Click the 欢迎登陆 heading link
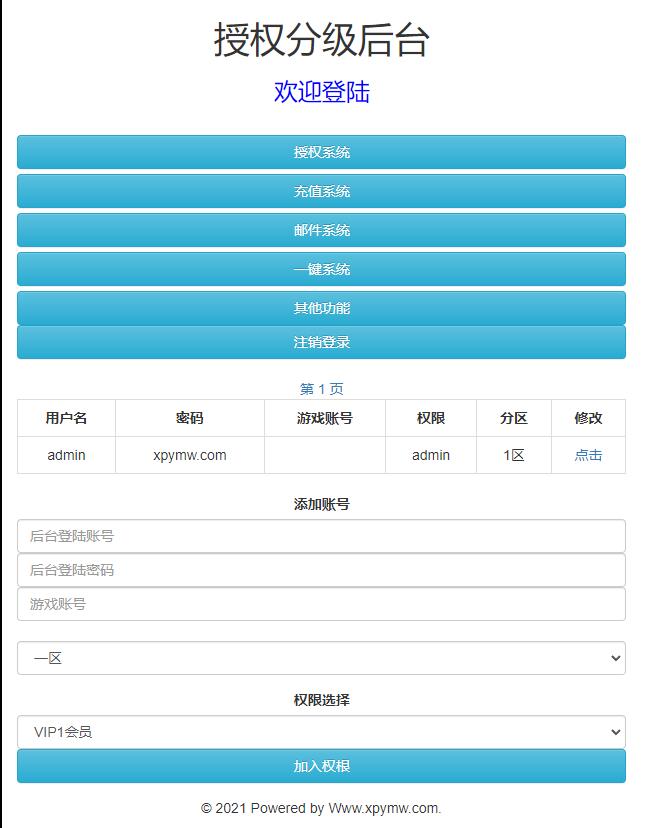The width and height of the screenshot is (659, 828). click(321, 92)
